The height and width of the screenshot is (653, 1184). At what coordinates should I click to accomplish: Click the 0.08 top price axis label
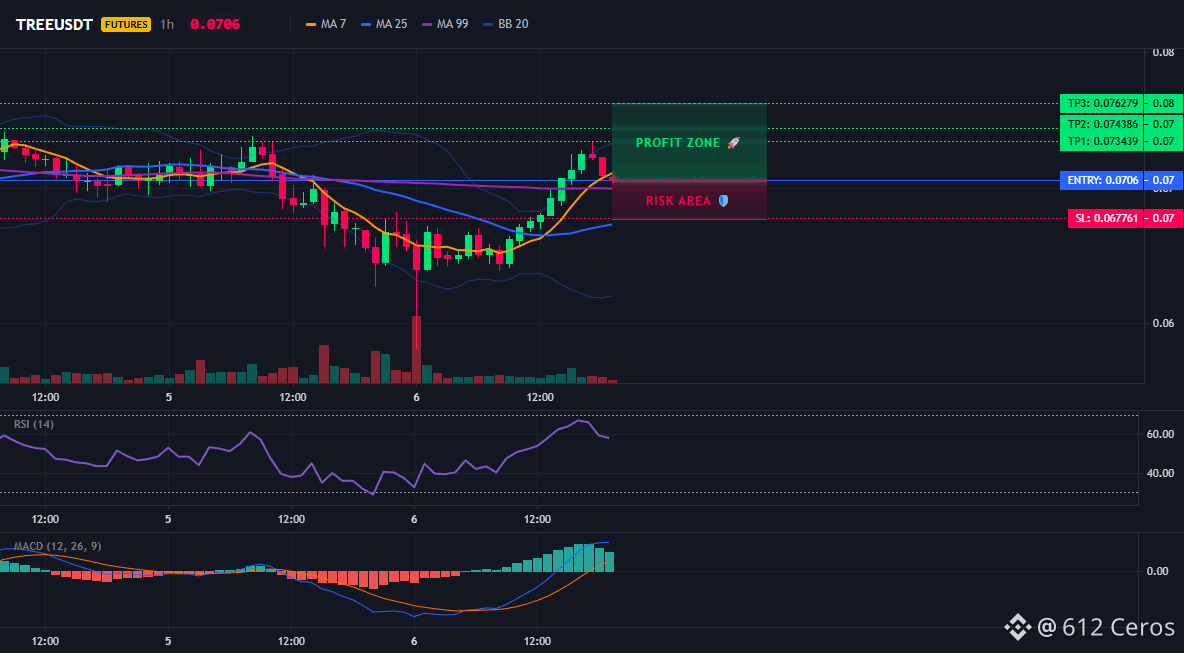1163,52
